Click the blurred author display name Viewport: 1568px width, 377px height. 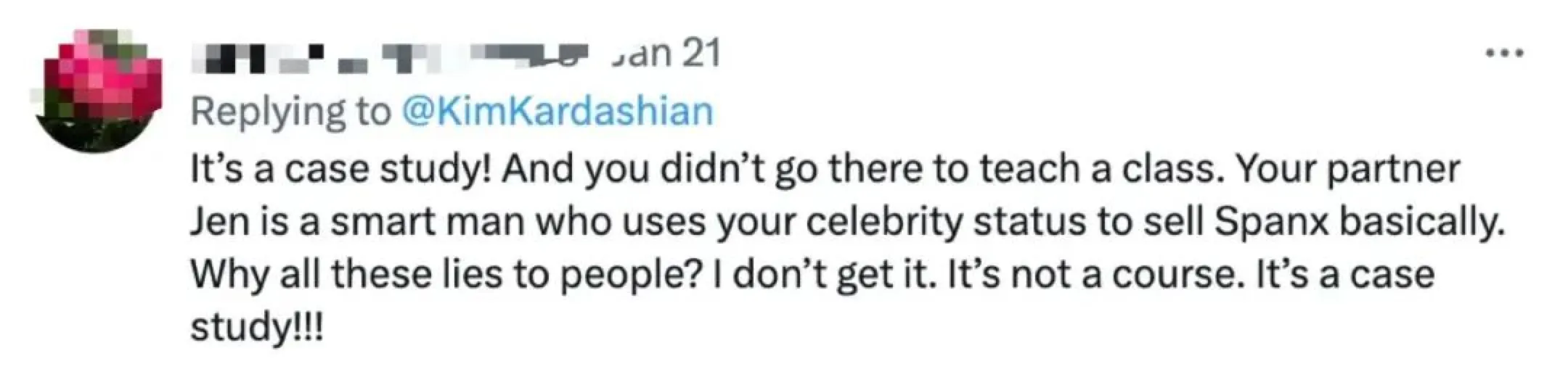392,56
